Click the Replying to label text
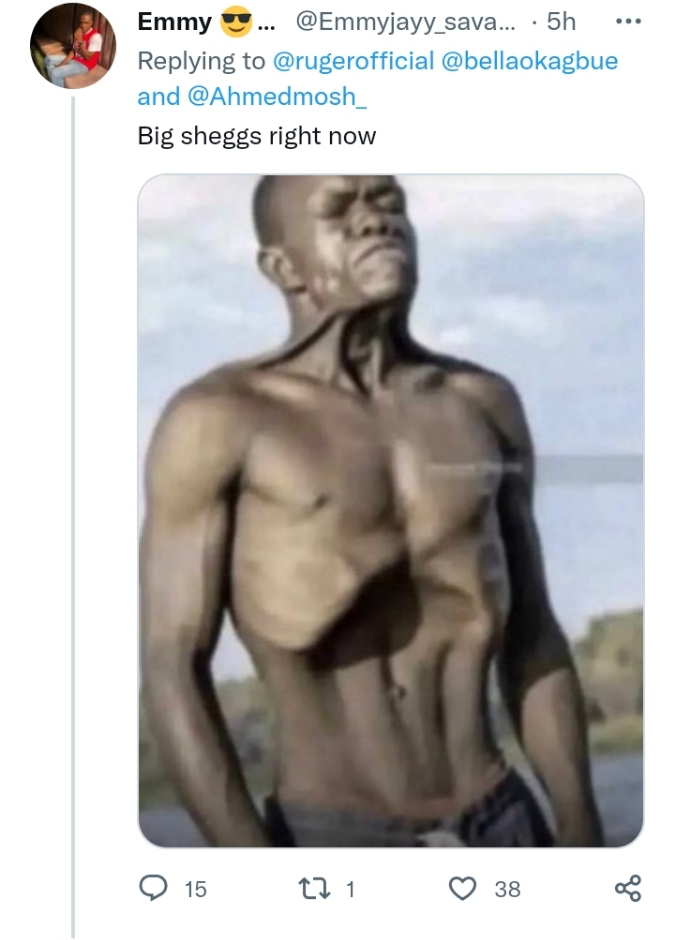Screen dimensions: 675x940 point(201,61)
